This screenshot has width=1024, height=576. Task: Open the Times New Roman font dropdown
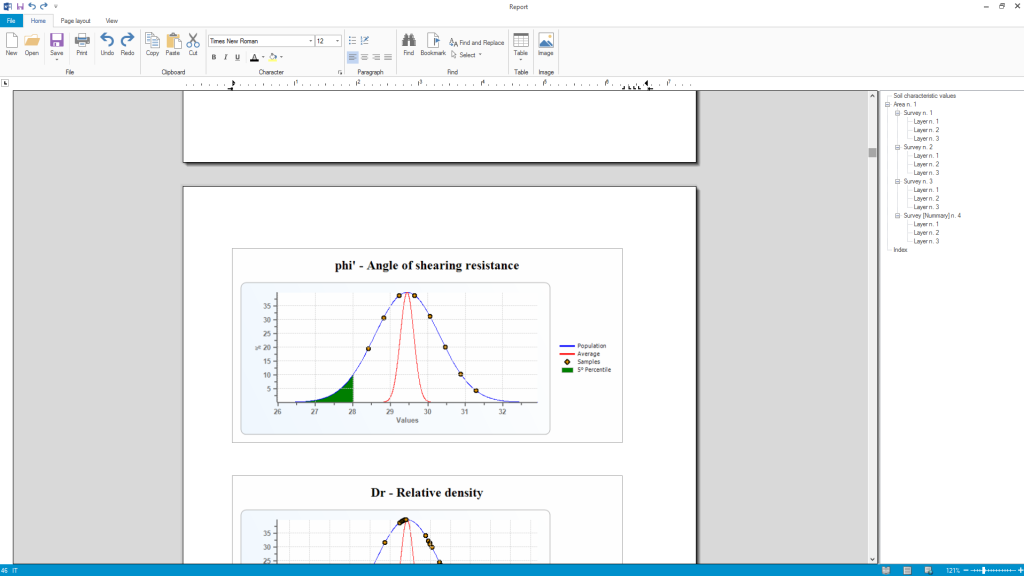[x=309, y=41]
